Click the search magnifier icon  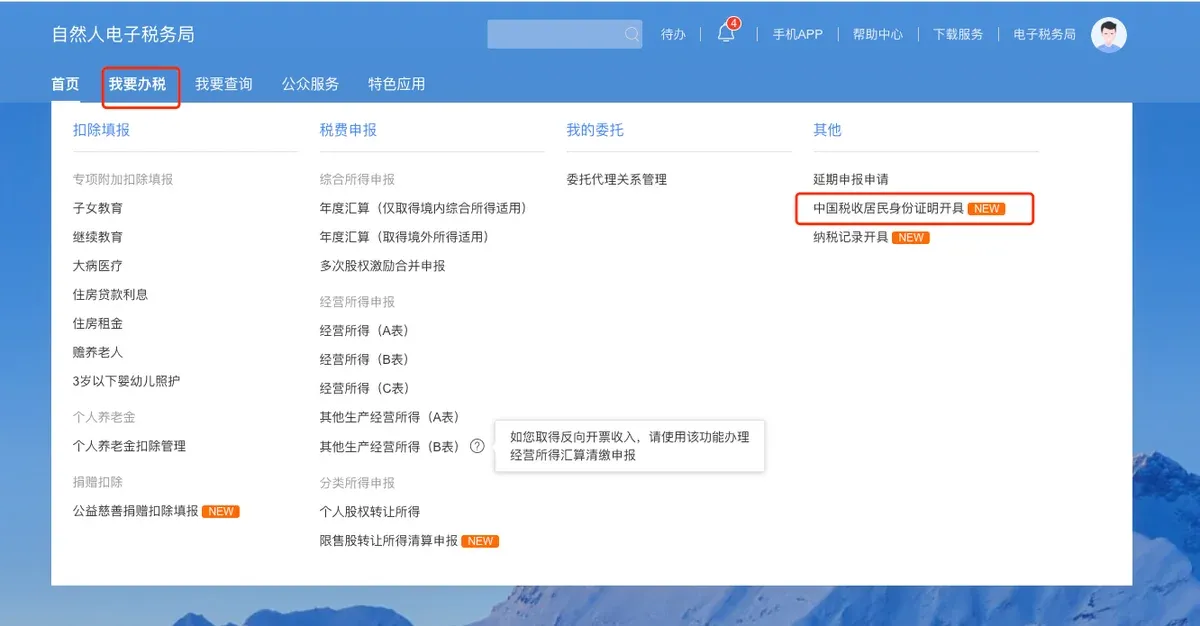pyautogui.click(x=632, y=33)
